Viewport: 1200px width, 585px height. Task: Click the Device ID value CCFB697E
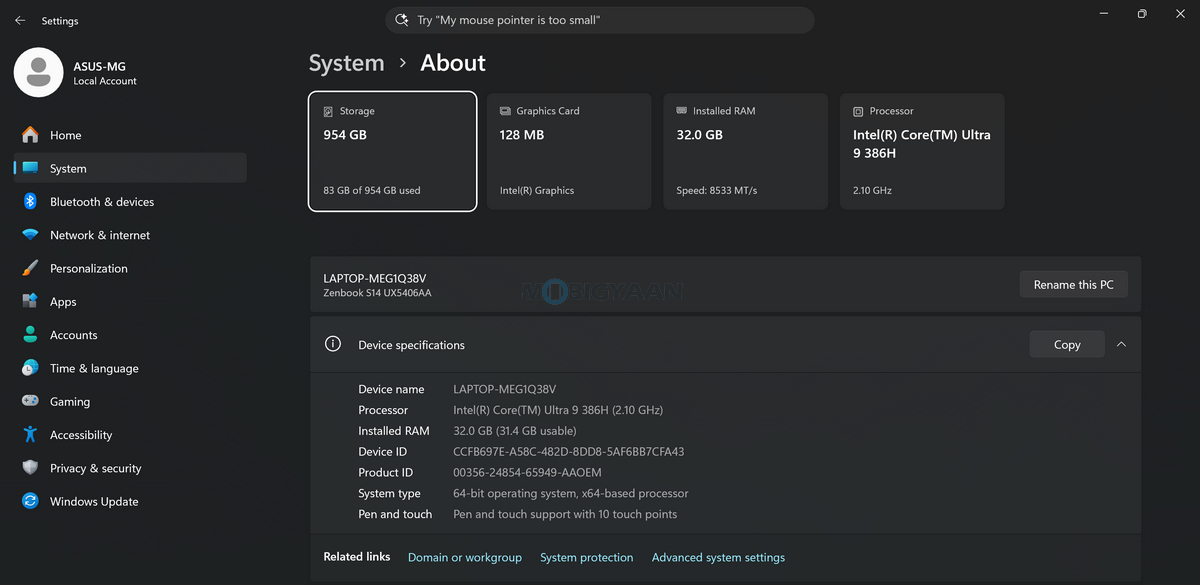569,451
